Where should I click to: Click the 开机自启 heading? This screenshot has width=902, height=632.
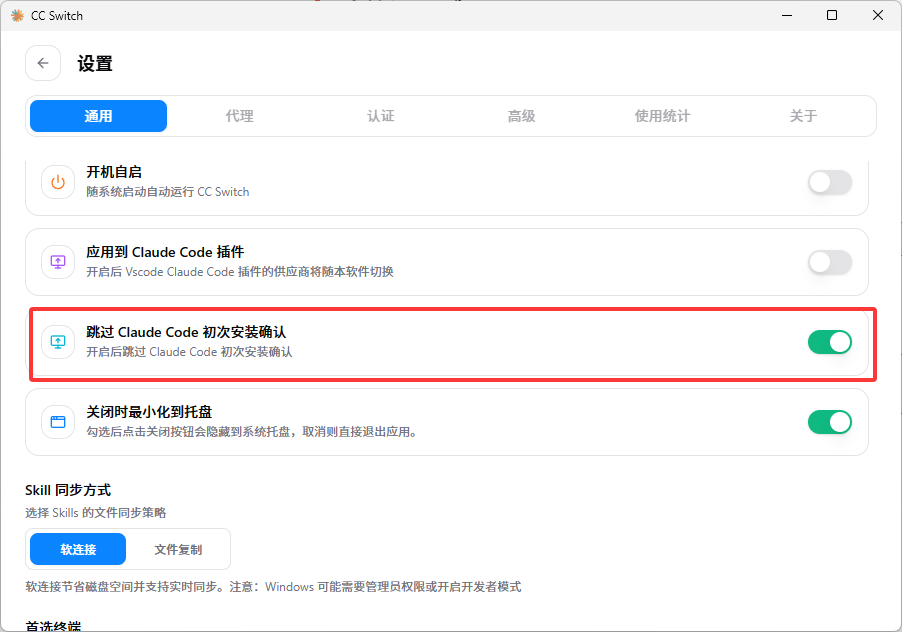[114, 172]
